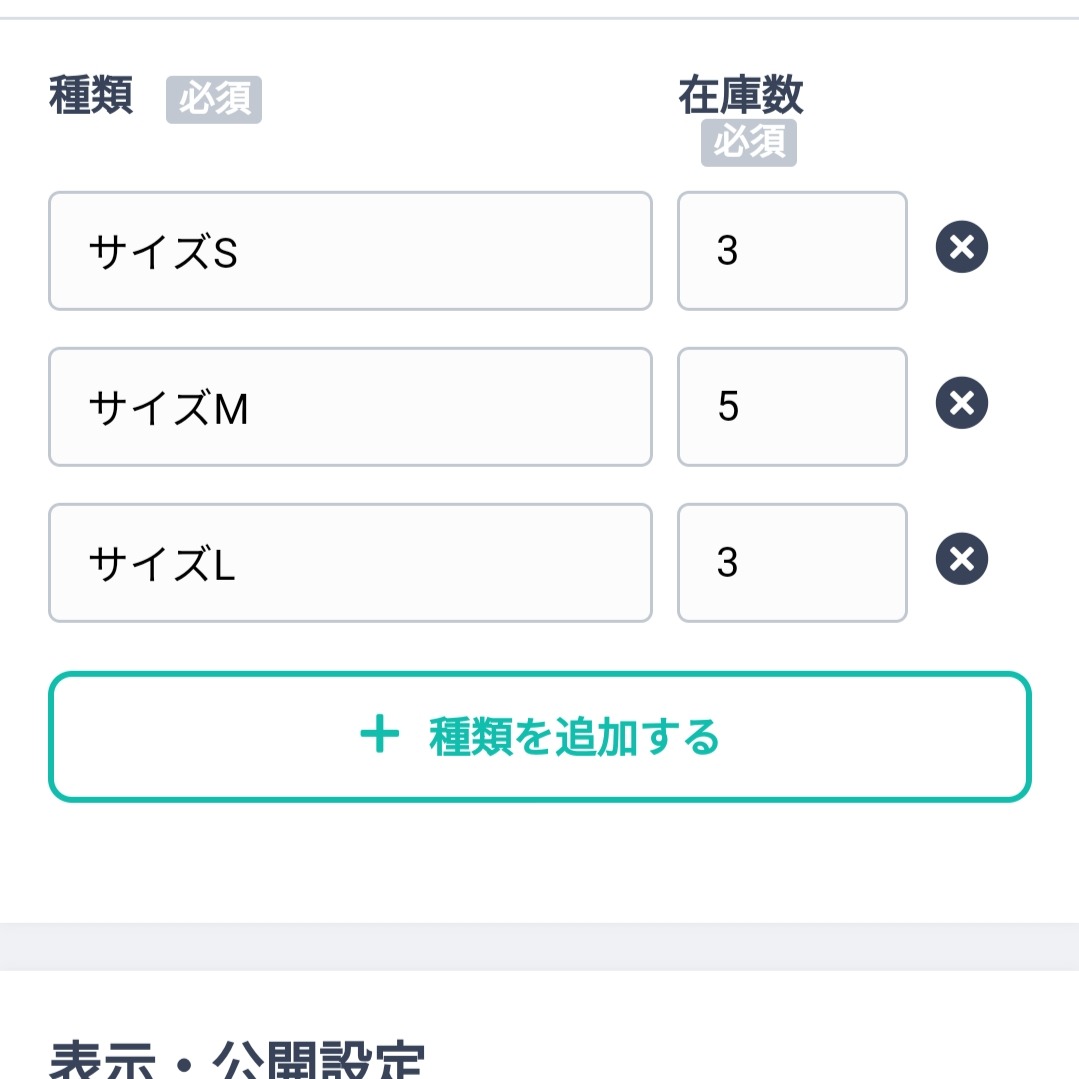Select the サイズM type name field

click(350, 407)
